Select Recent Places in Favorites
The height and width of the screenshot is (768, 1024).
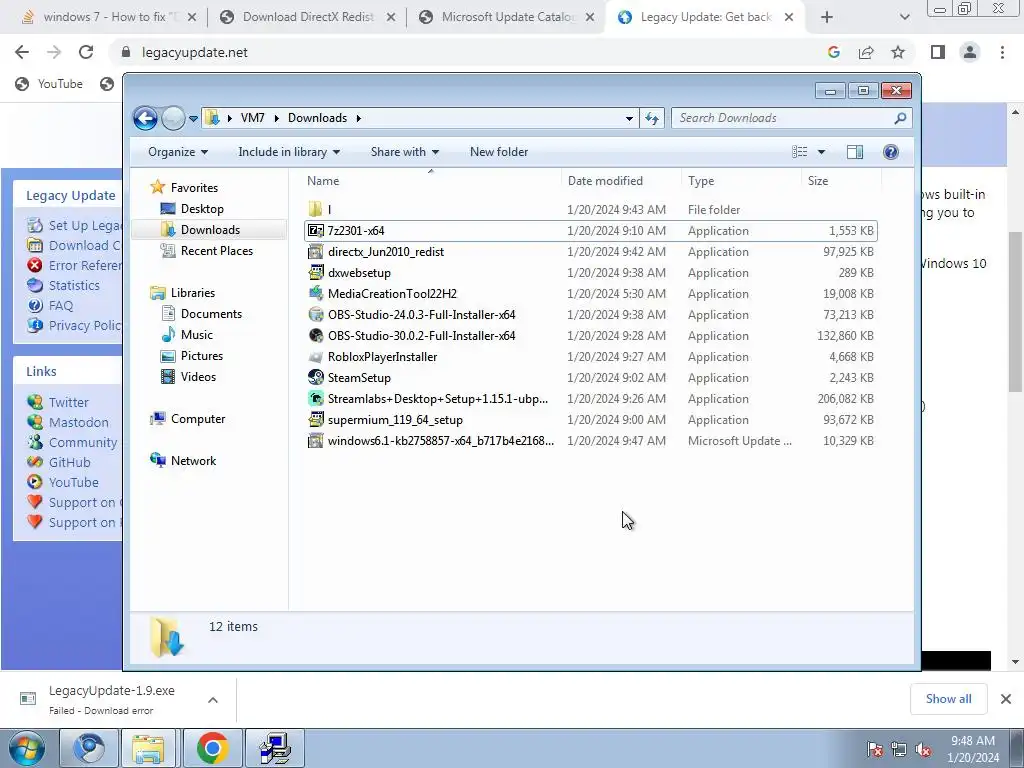pos(216,251)
